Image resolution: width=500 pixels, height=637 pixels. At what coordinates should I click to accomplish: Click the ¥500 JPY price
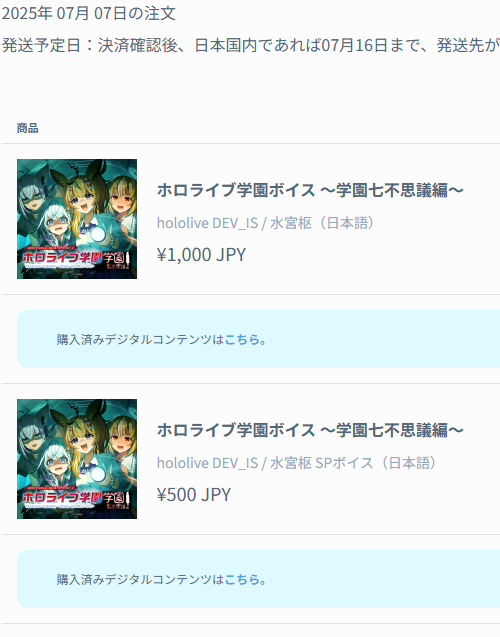(x=194, y=494)
